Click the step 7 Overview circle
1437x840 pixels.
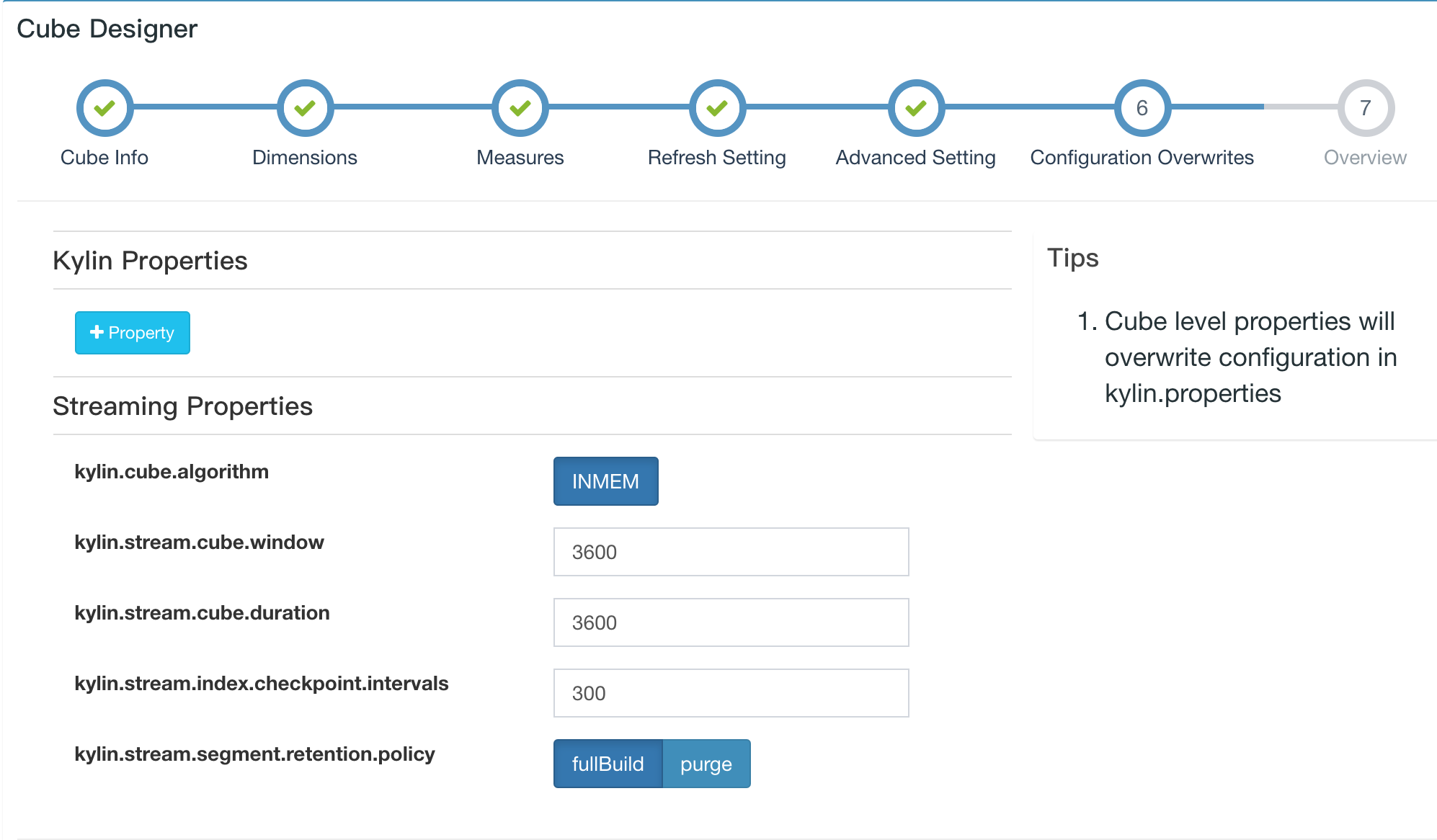(1365, 108)
